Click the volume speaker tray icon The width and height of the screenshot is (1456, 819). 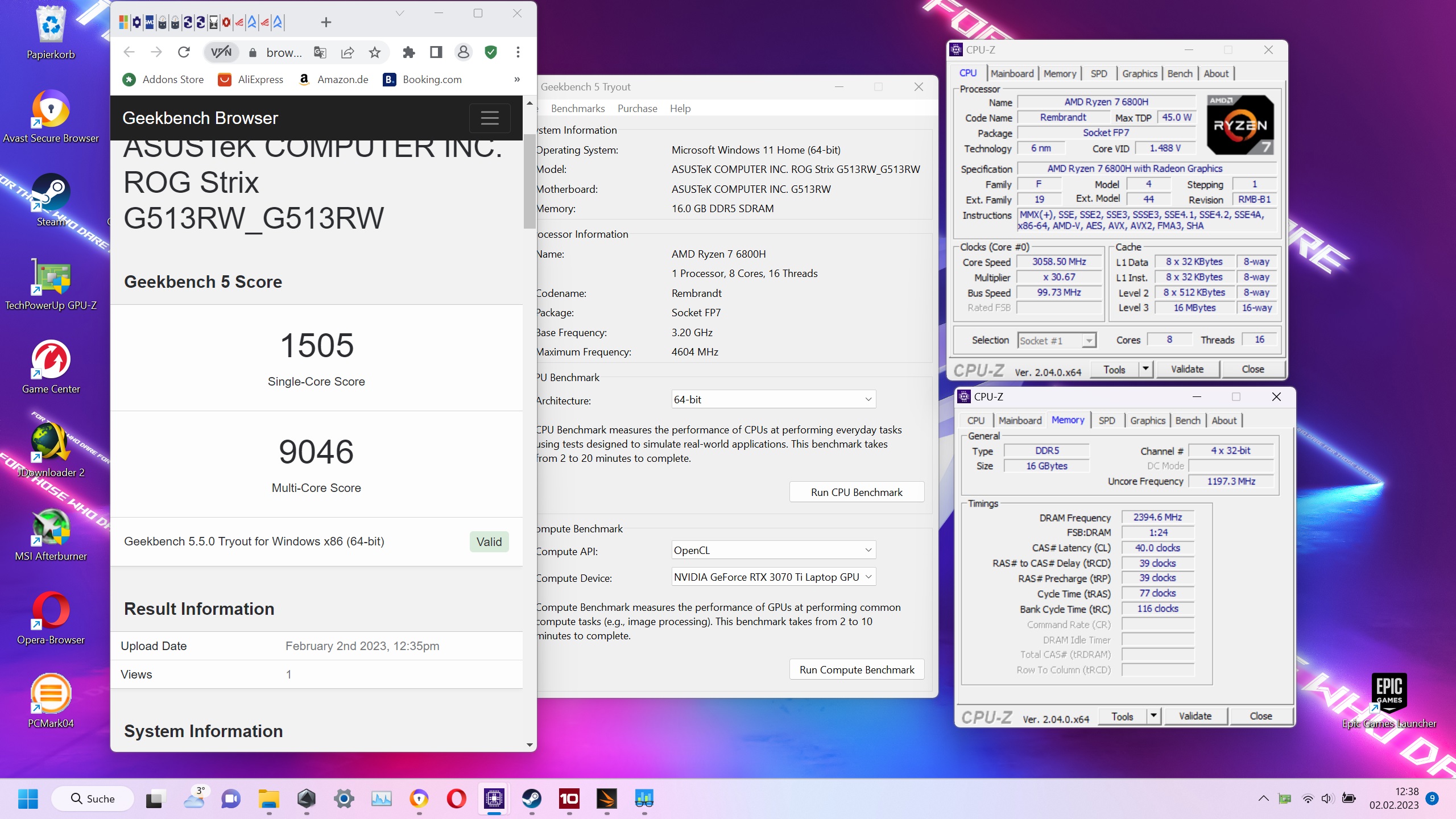pos(1327,799)
